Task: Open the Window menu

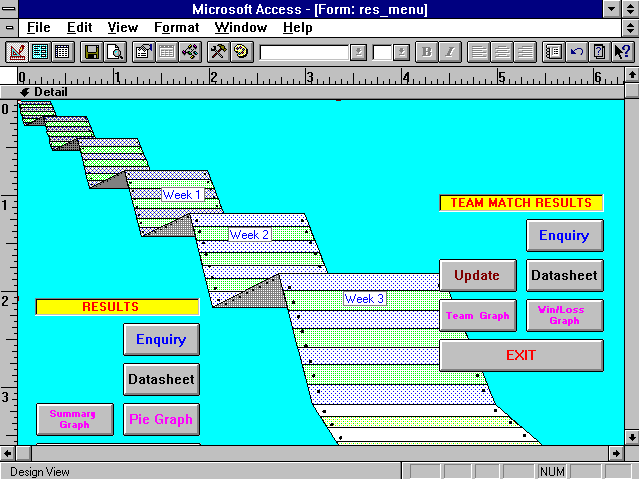Action: [x=241, y=27]
